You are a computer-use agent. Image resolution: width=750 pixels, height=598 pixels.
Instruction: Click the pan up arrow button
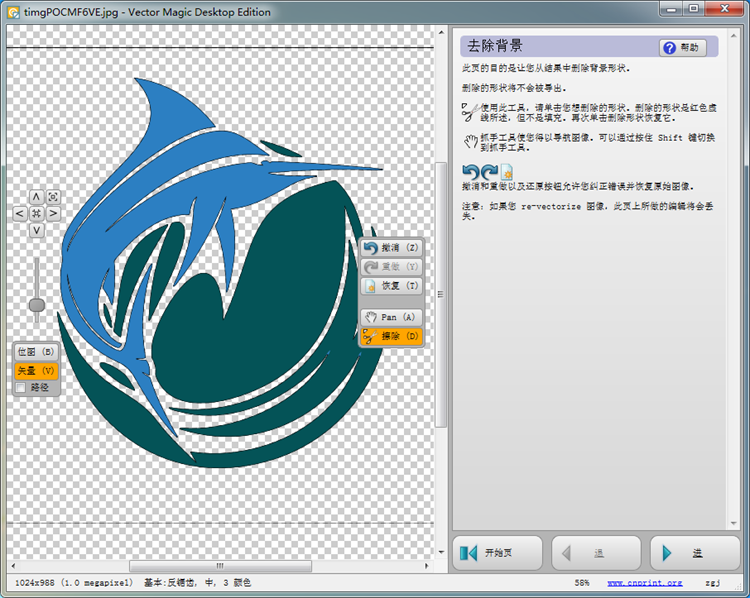[x=36, y=197]
